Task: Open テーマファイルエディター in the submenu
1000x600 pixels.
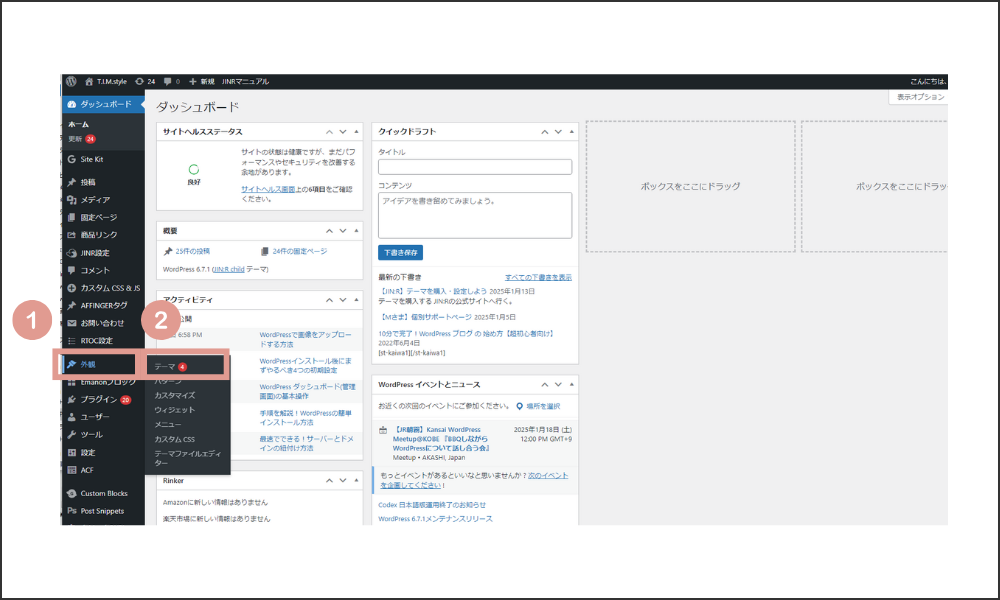Action: [188, 458]
